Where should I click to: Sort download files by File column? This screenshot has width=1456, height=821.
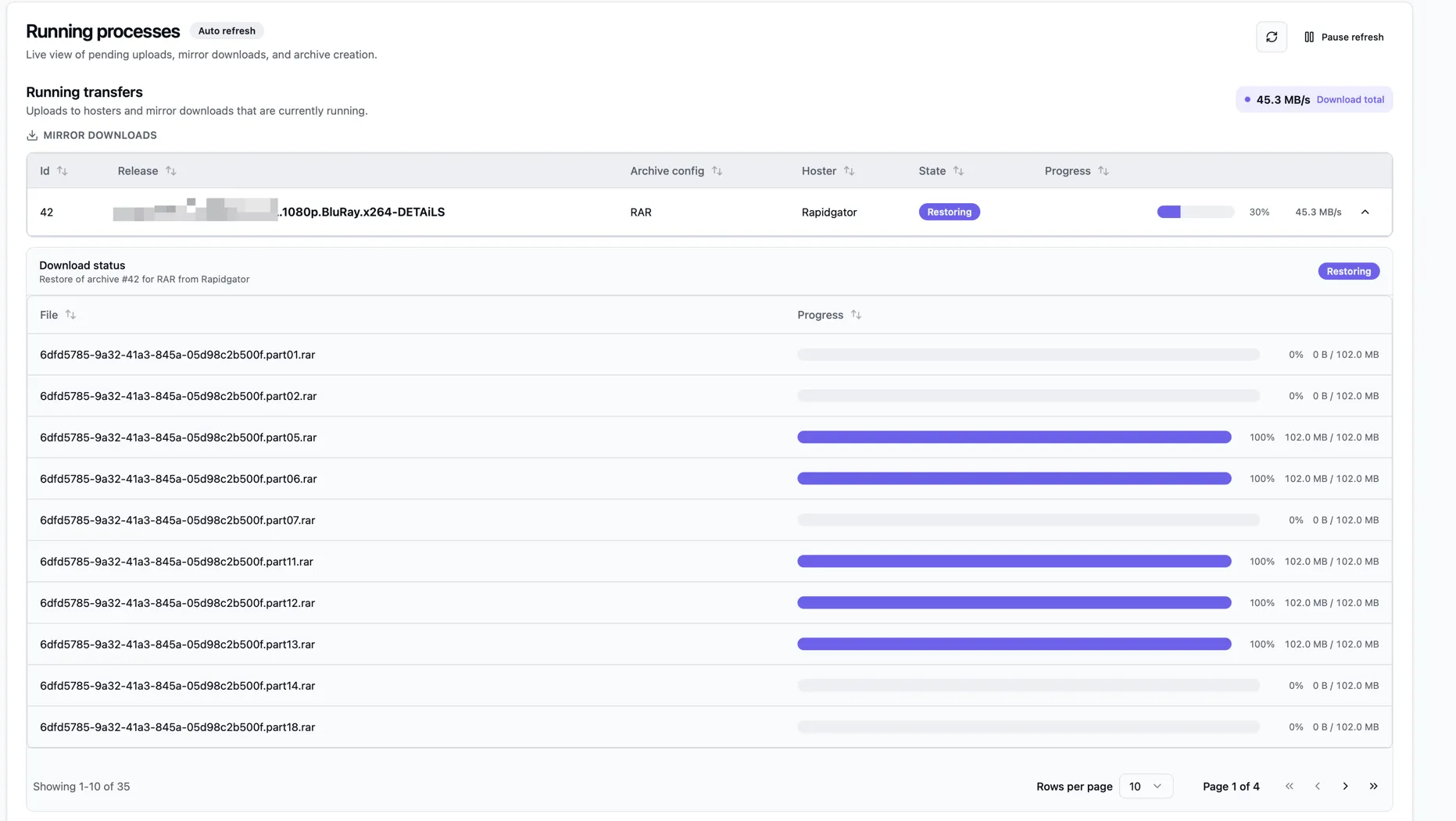[x=58, y=315]
